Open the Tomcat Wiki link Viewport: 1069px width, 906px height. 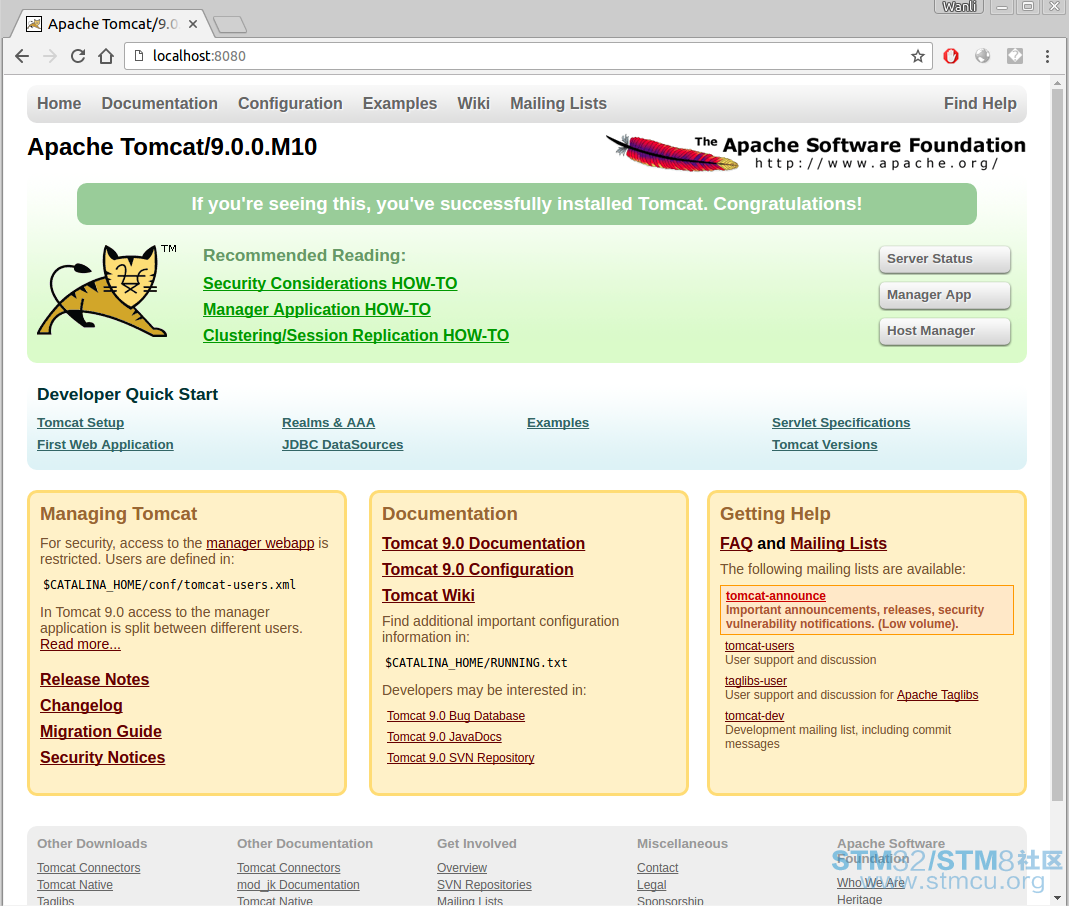click(x=428, y=595)
